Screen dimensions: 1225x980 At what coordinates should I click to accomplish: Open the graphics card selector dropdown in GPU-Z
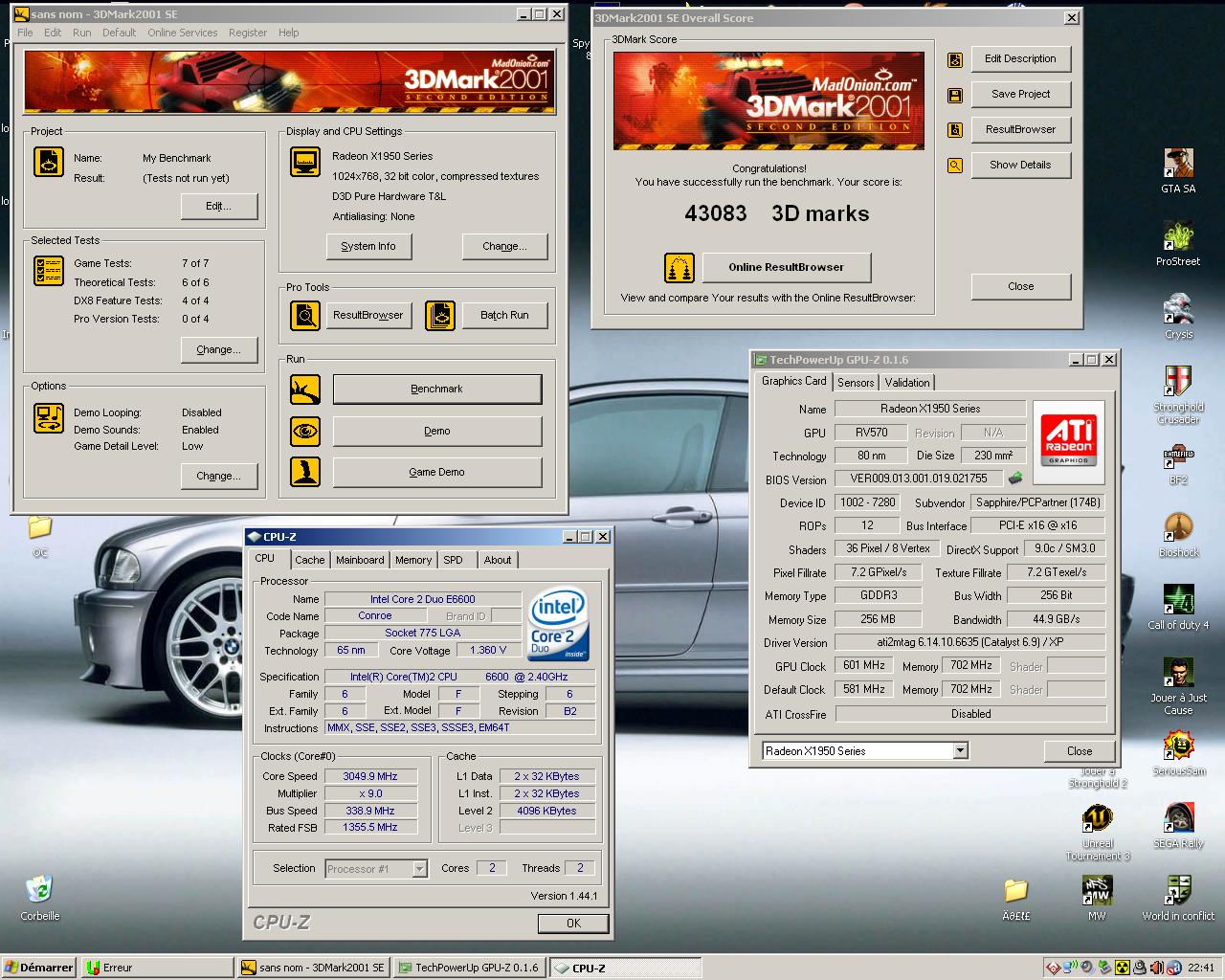click(x=960, y=751)
